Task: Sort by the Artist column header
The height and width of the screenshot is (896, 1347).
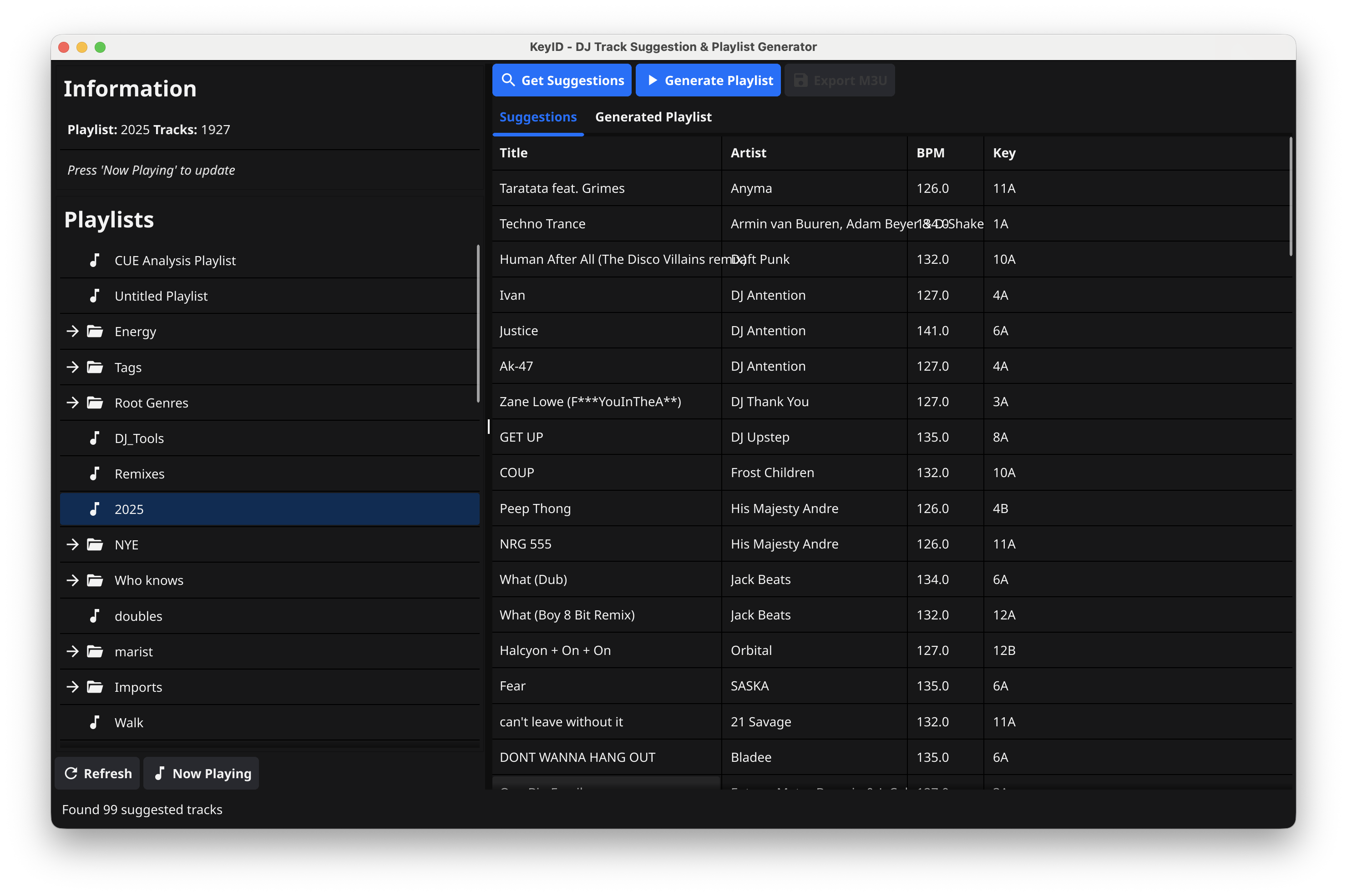Action: tap(814, 152)
